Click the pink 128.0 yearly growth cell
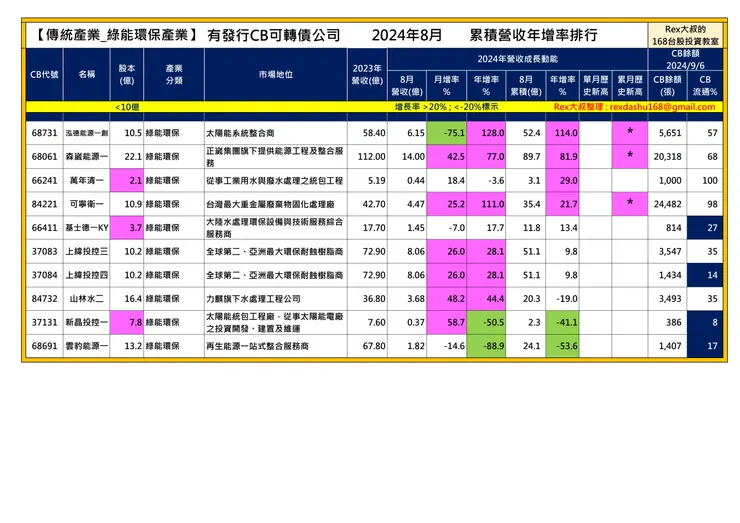The width and height of the screenshot is (740, 523). tap(486, 133)
